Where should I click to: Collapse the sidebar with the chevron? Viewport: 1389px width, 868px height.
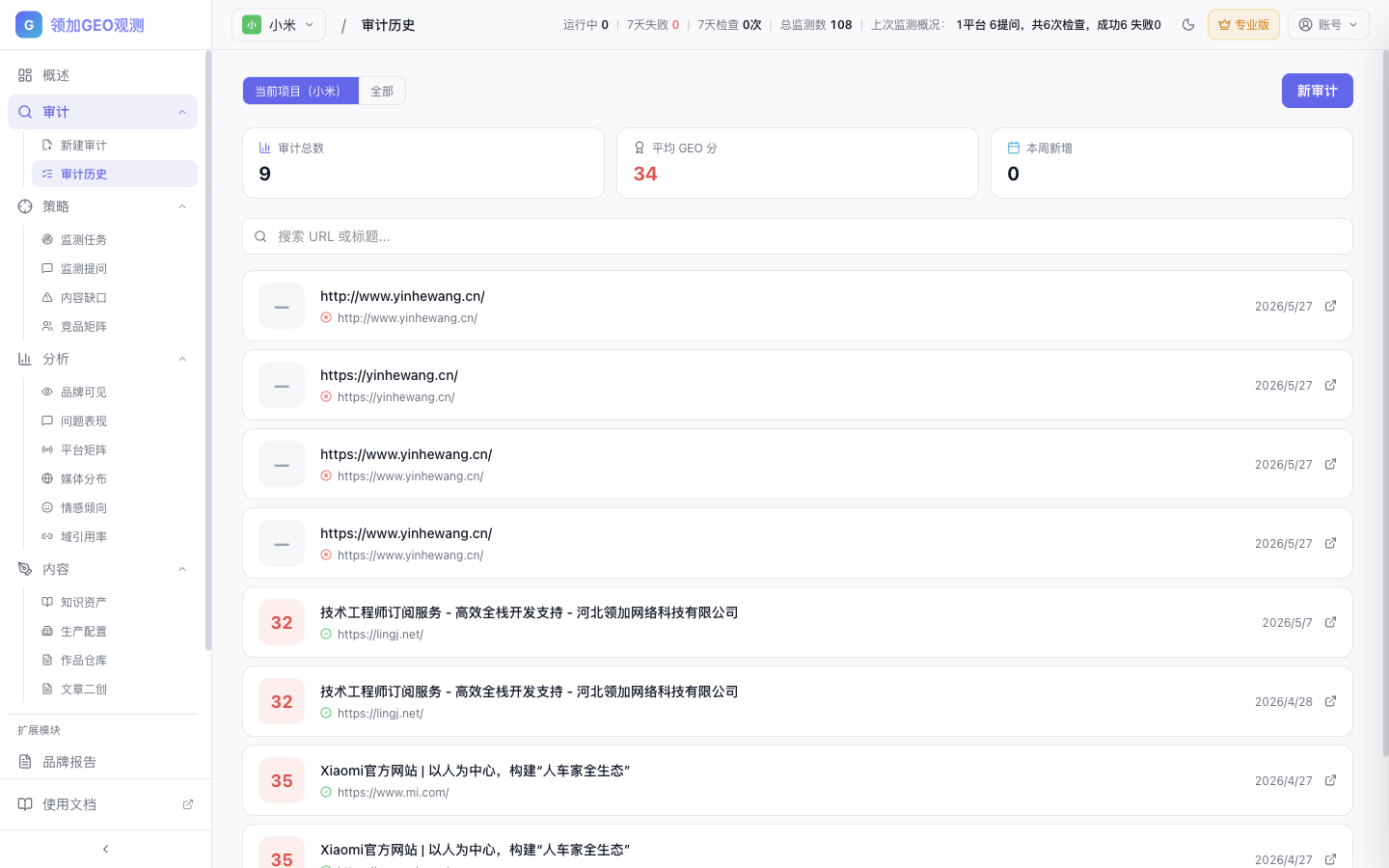click(x=105, y=849)
